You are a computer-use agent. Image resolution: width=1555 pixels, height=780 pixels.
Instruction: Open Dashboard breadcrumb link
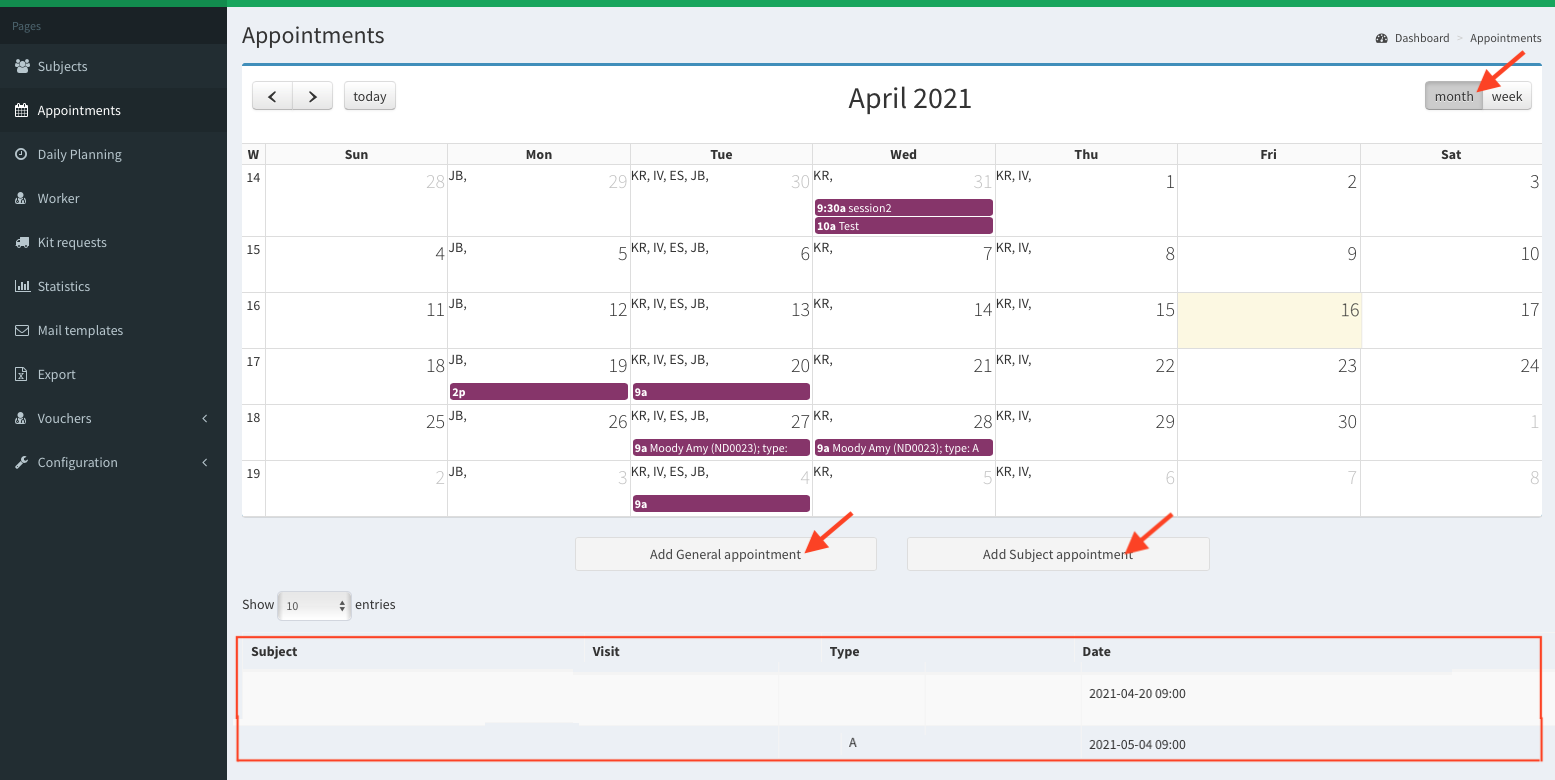click(1421, 38)
